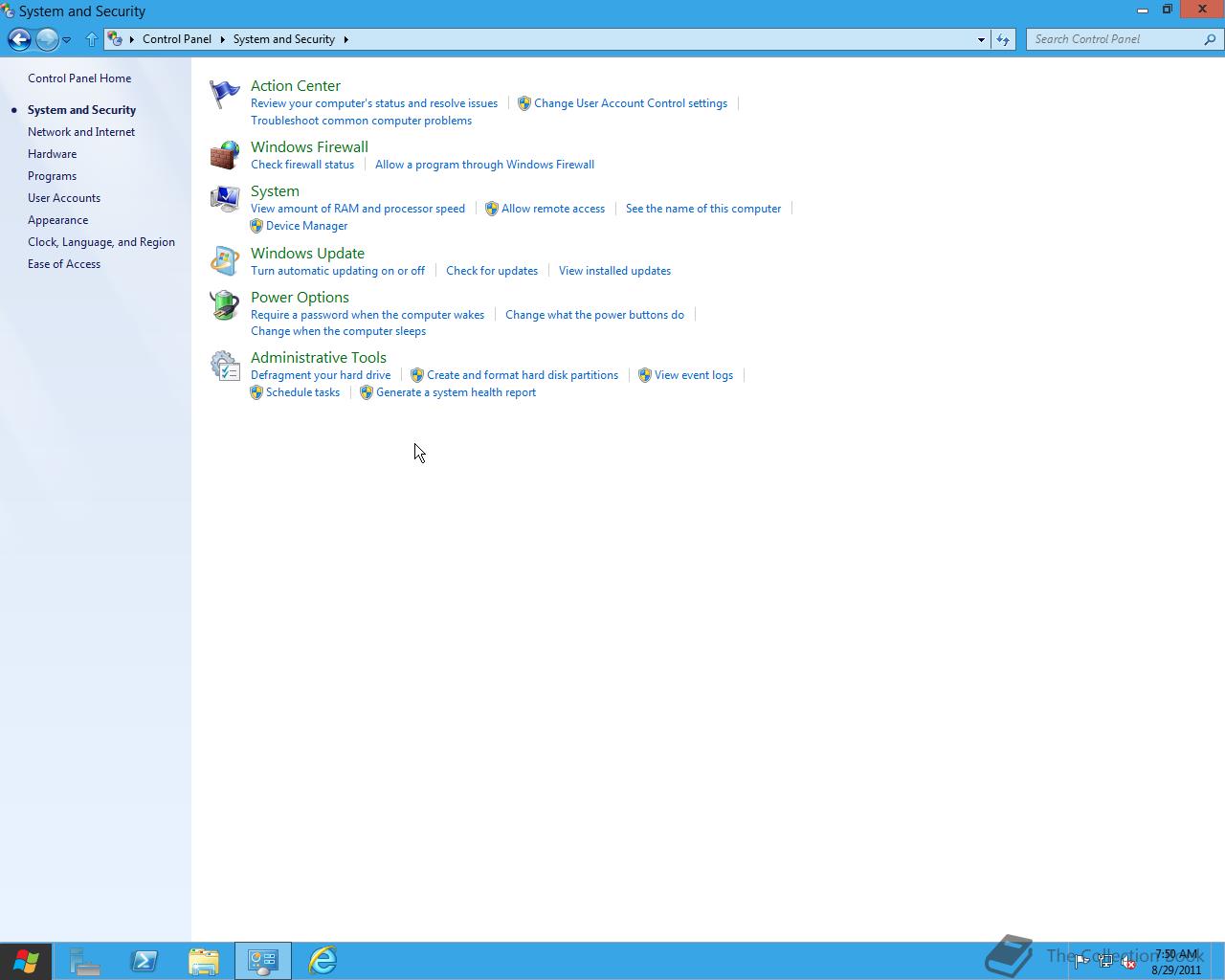Expand the root breadcrumb arrow before Control Panel
The image size is (1225, 980).
point(132,39)
